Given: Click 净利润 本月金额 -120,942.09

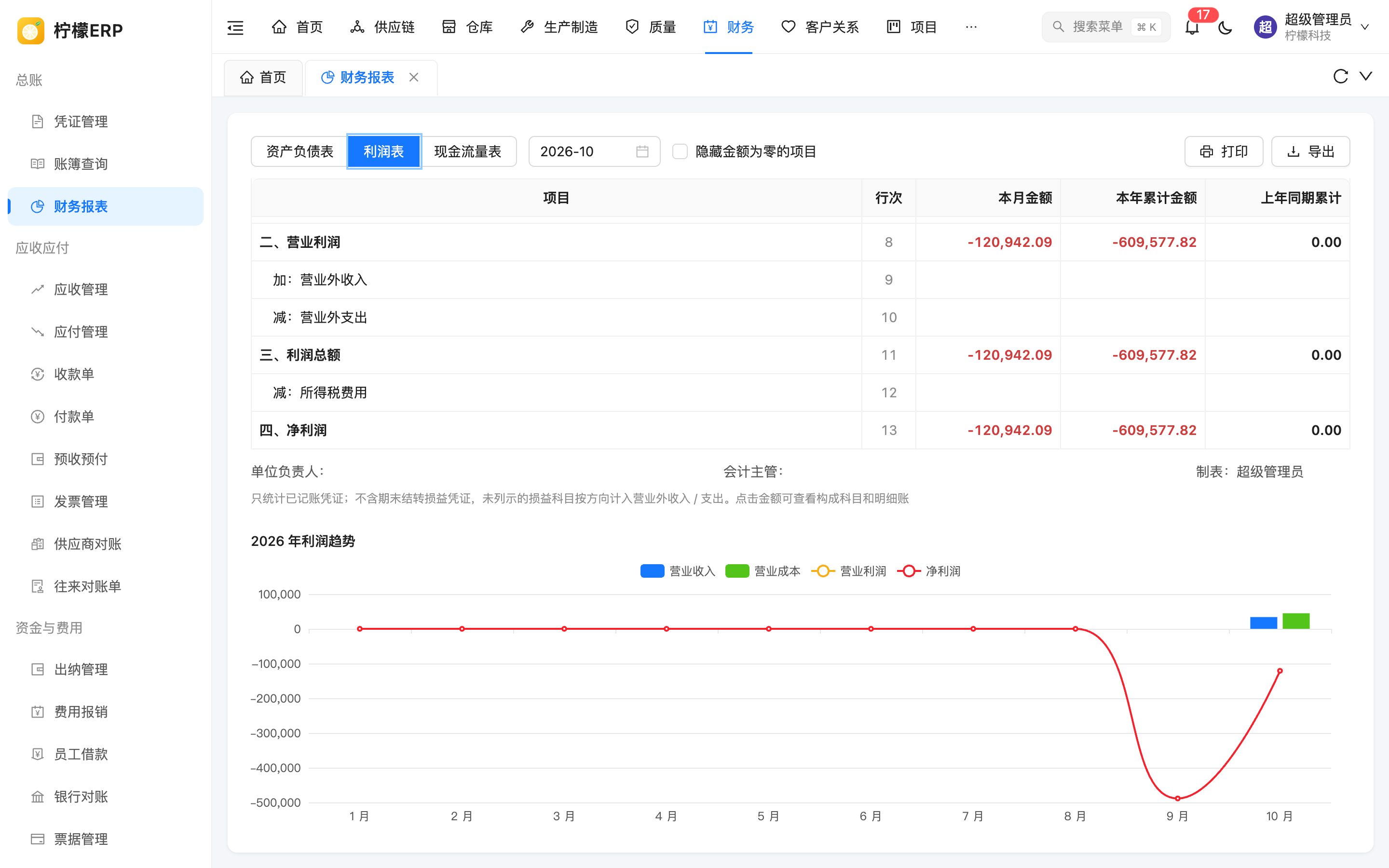Looking at the screenshot, I should pos(1009,431).
